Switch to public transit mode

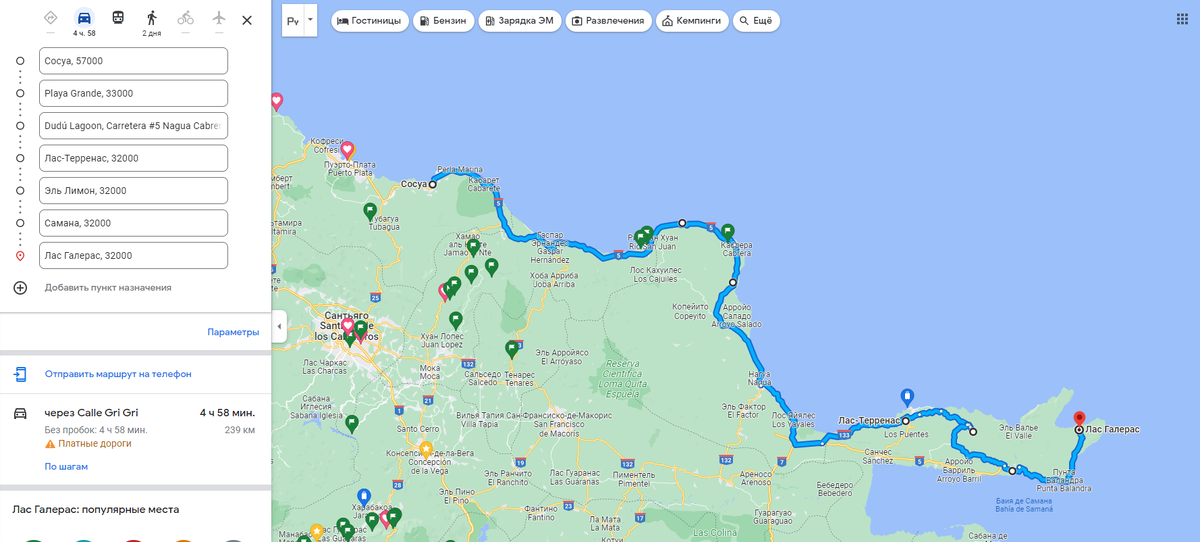click(x=118, y=18)
